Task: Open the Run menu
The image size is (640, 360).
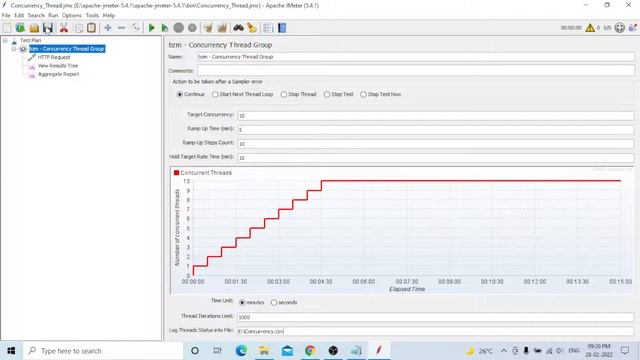Action: pos(53,15)
